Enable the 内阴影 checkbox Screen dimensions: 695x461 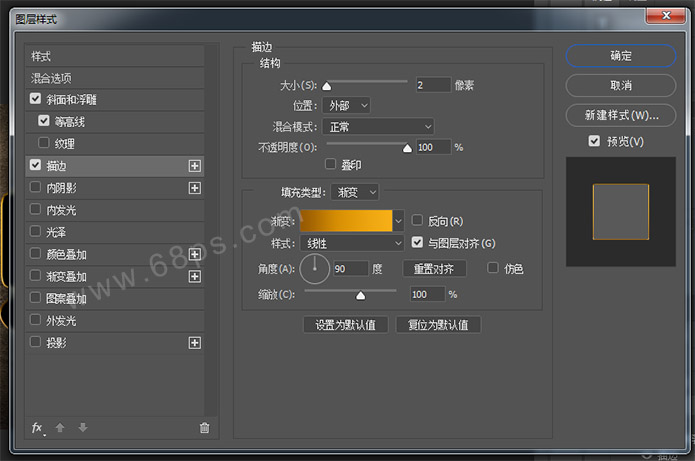pyautogui.click(x=35, y=187)
